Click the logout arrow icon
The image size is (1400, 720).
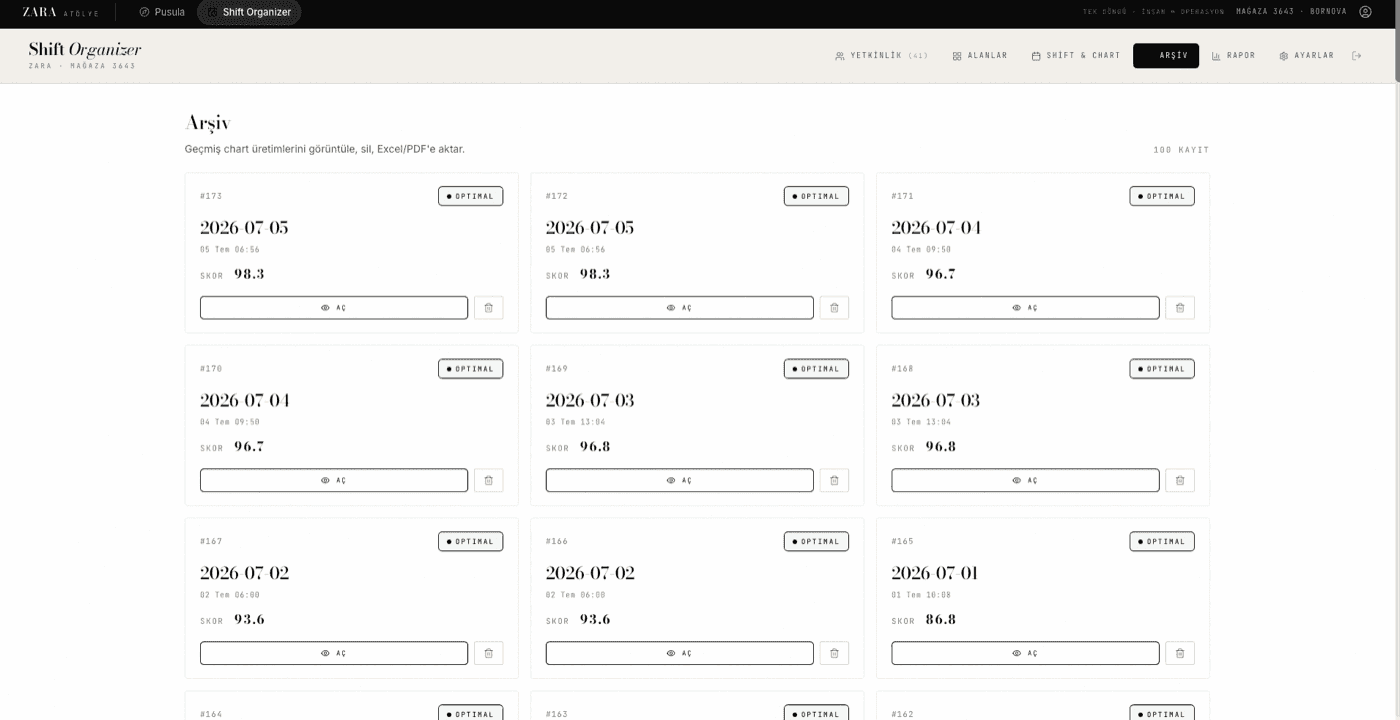point(1357,56)
